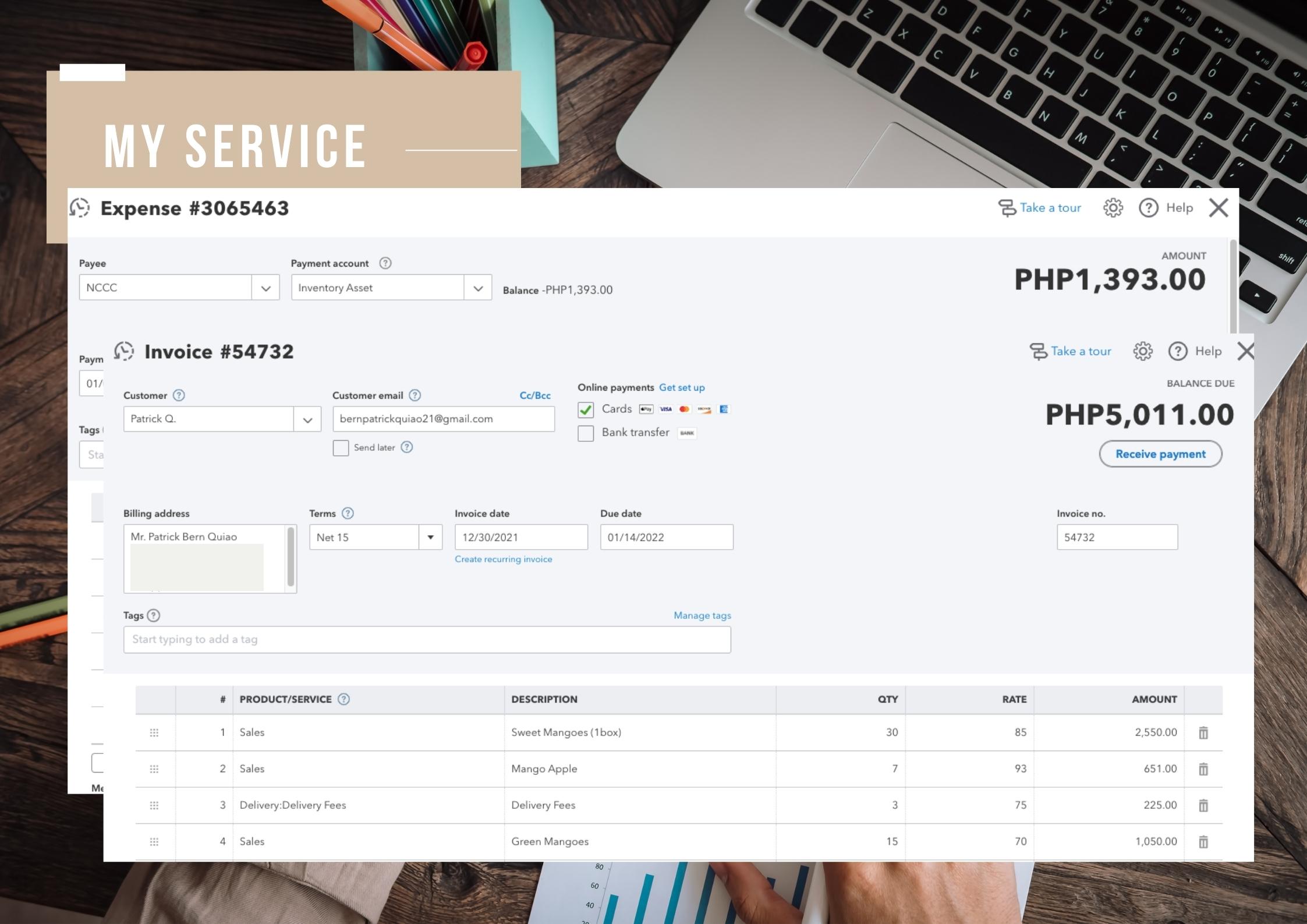This screenshot has height=924, width=1307.
Task: Delete the Sweet Mangoes line item
Action: click(x=1203, y=732)
